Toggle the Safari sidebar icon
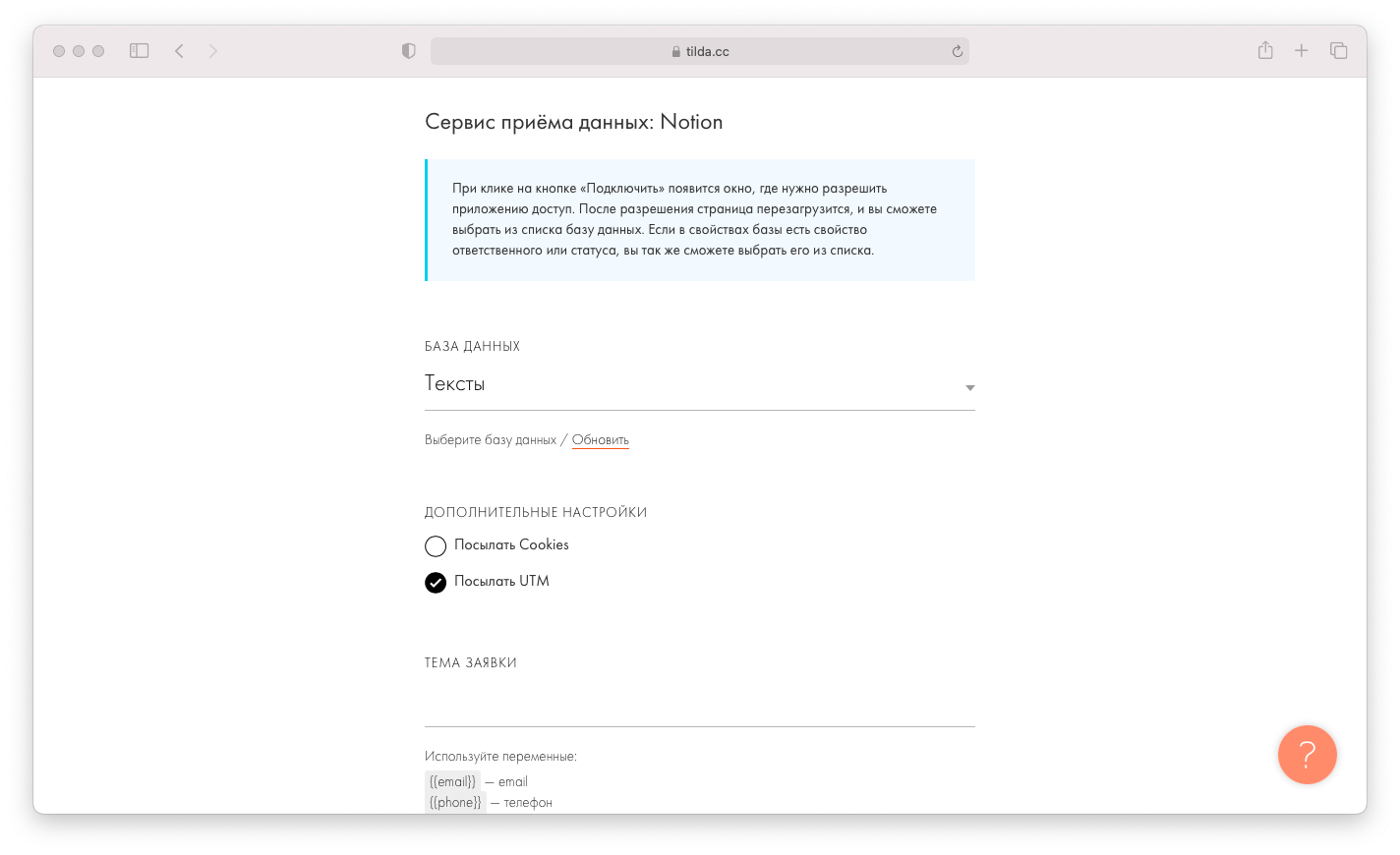The image size is (1400, 855). (x=140, y=51)
